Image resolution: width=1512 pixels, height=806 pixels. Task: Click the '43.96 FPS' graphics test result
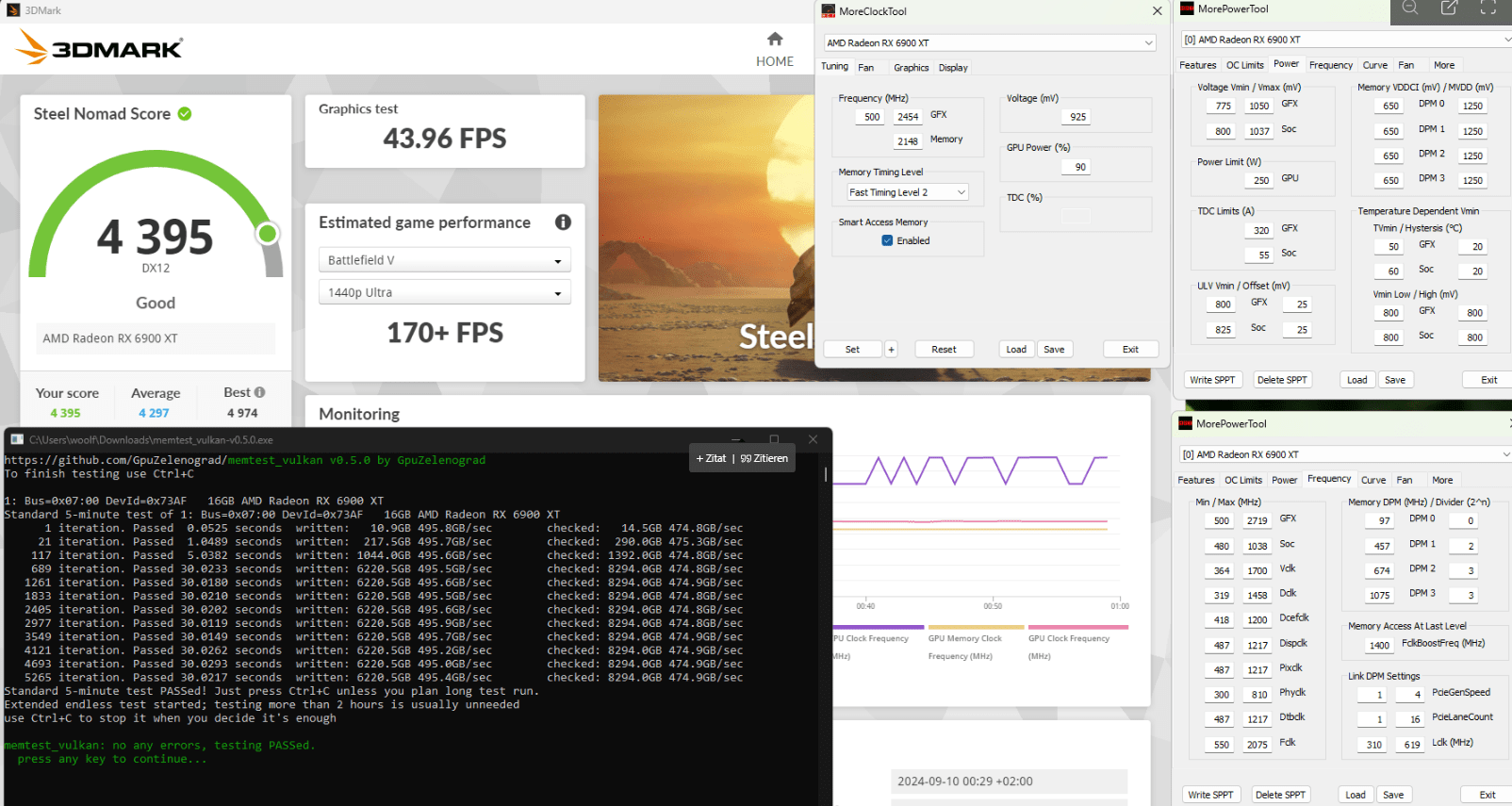tap(445, 139)
